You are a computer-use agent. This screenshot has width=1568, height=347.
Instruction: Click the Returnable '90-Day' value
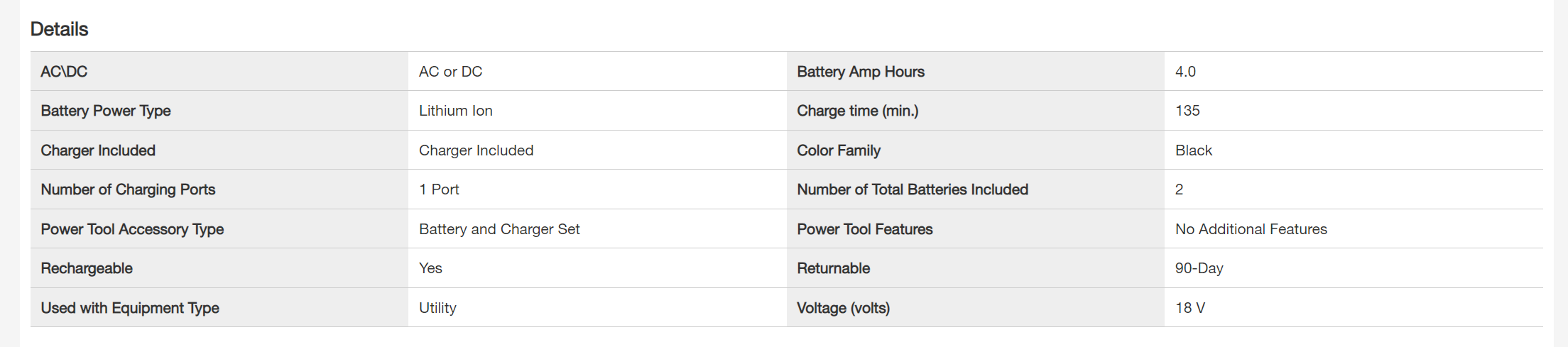pyautogui.click(x=1199, y=268)
